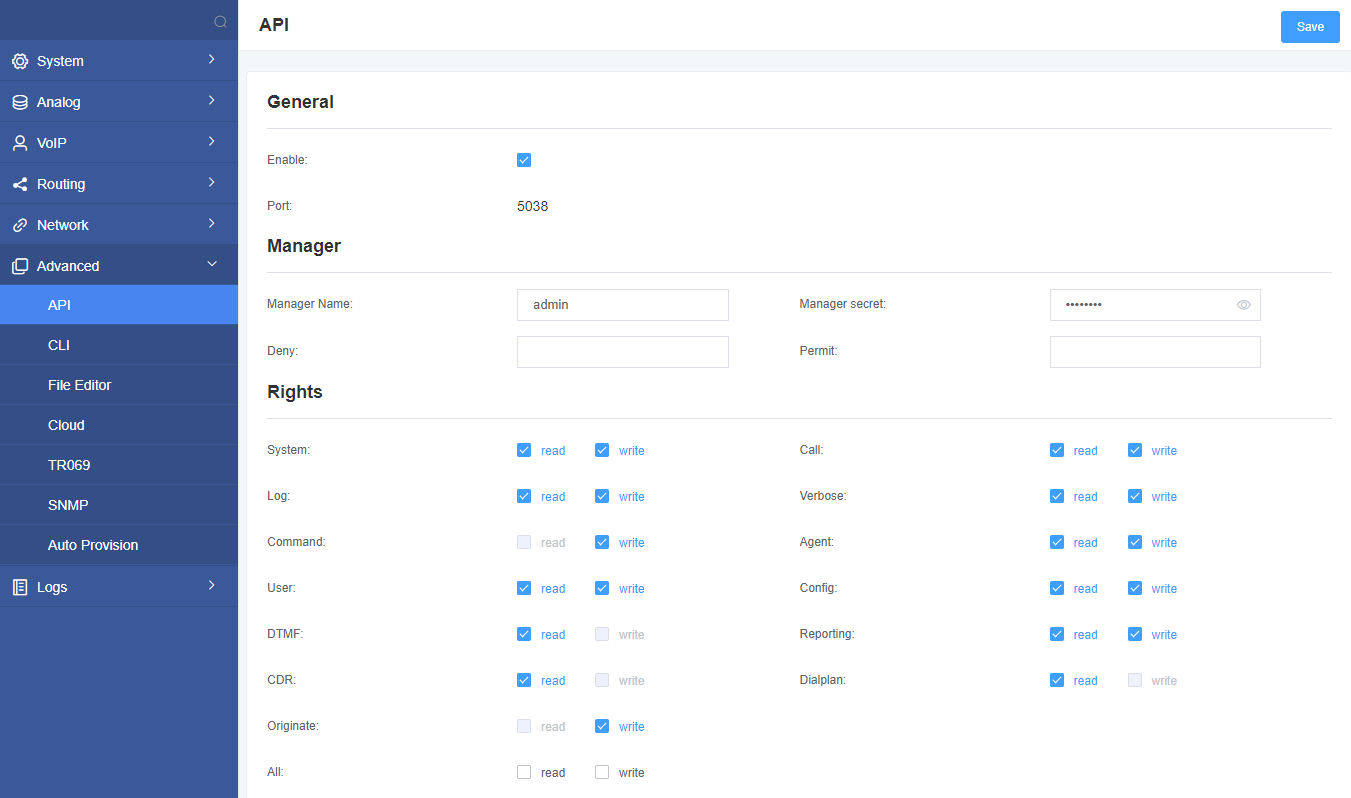Expand the Logs menu chevron
Image resolution: width=1351 pixels, height=798 pixels.
pyautogui.click(x=211, y=586)
